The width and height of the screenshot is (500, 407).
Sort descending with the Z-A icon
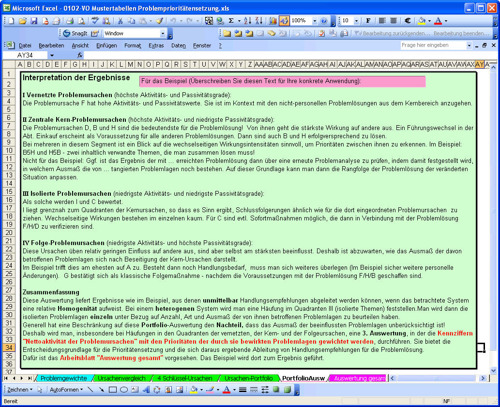click(x=259, y=21)
